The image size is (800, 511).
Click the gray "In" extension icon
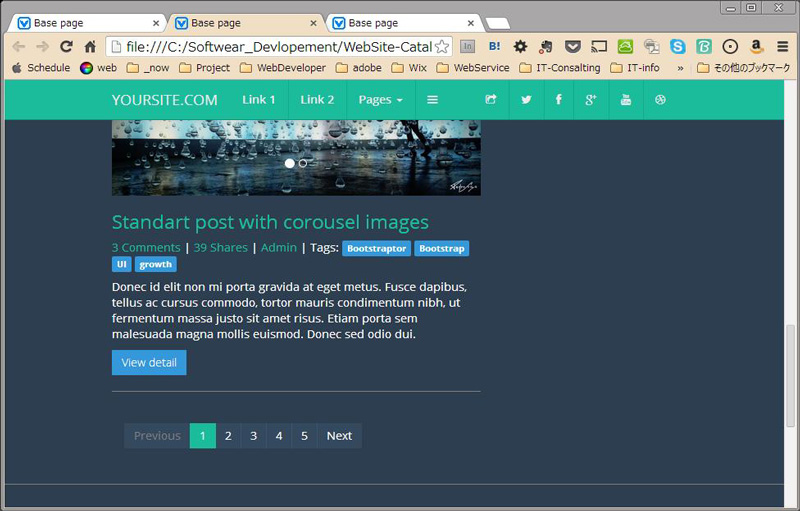(467, 47)
